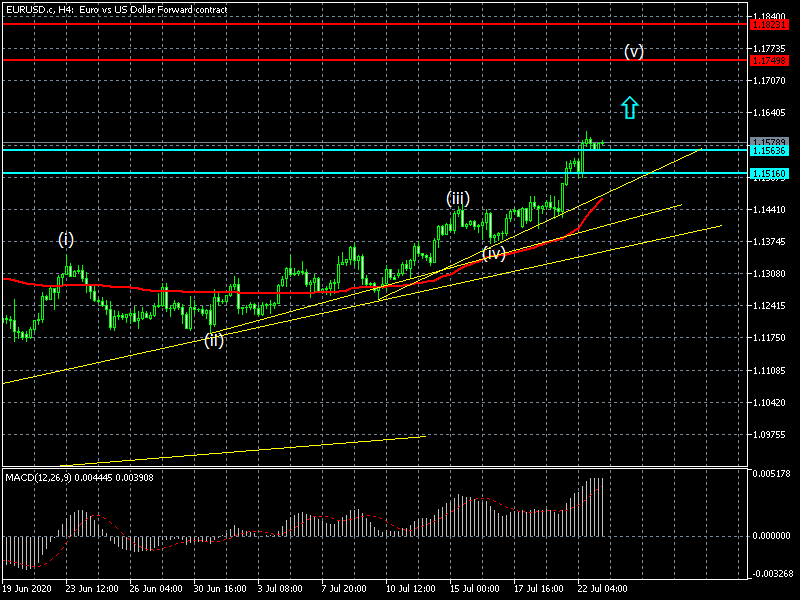Screen dimensions: 800x600
Task: Click the MACD 0.005178 scale value
Action: pos(773,473)
